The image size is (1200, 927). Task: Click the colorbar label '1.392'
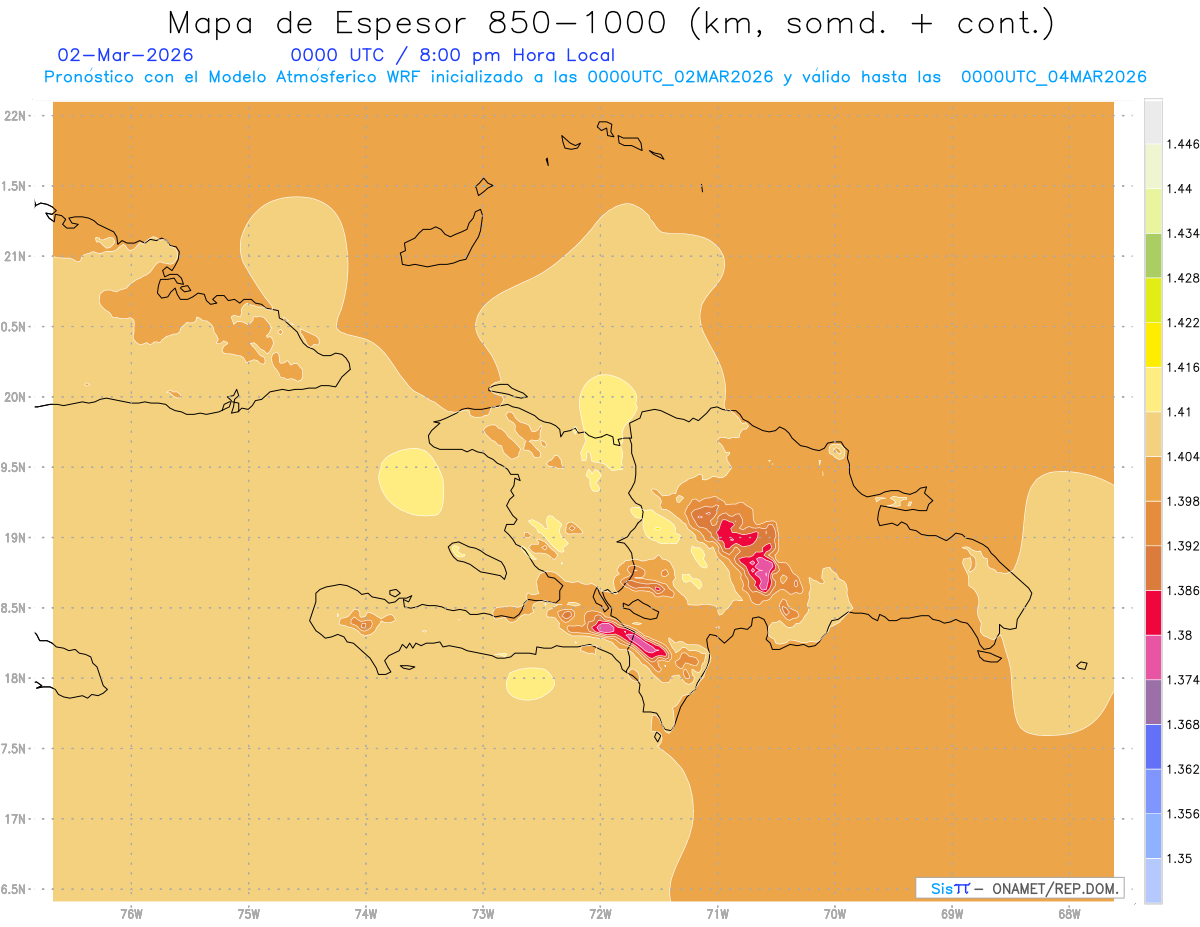(x=1183, y=546)
